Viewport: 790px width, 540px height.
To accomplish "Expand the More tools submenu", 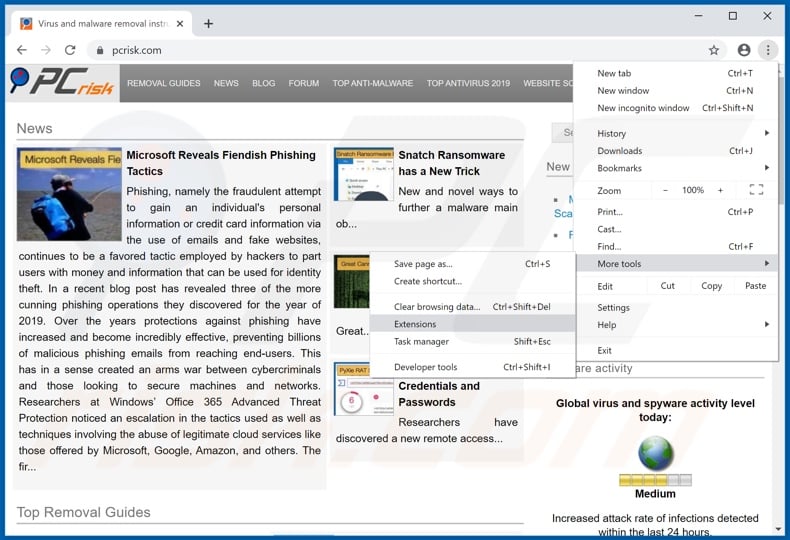I will tap(675, 263).
